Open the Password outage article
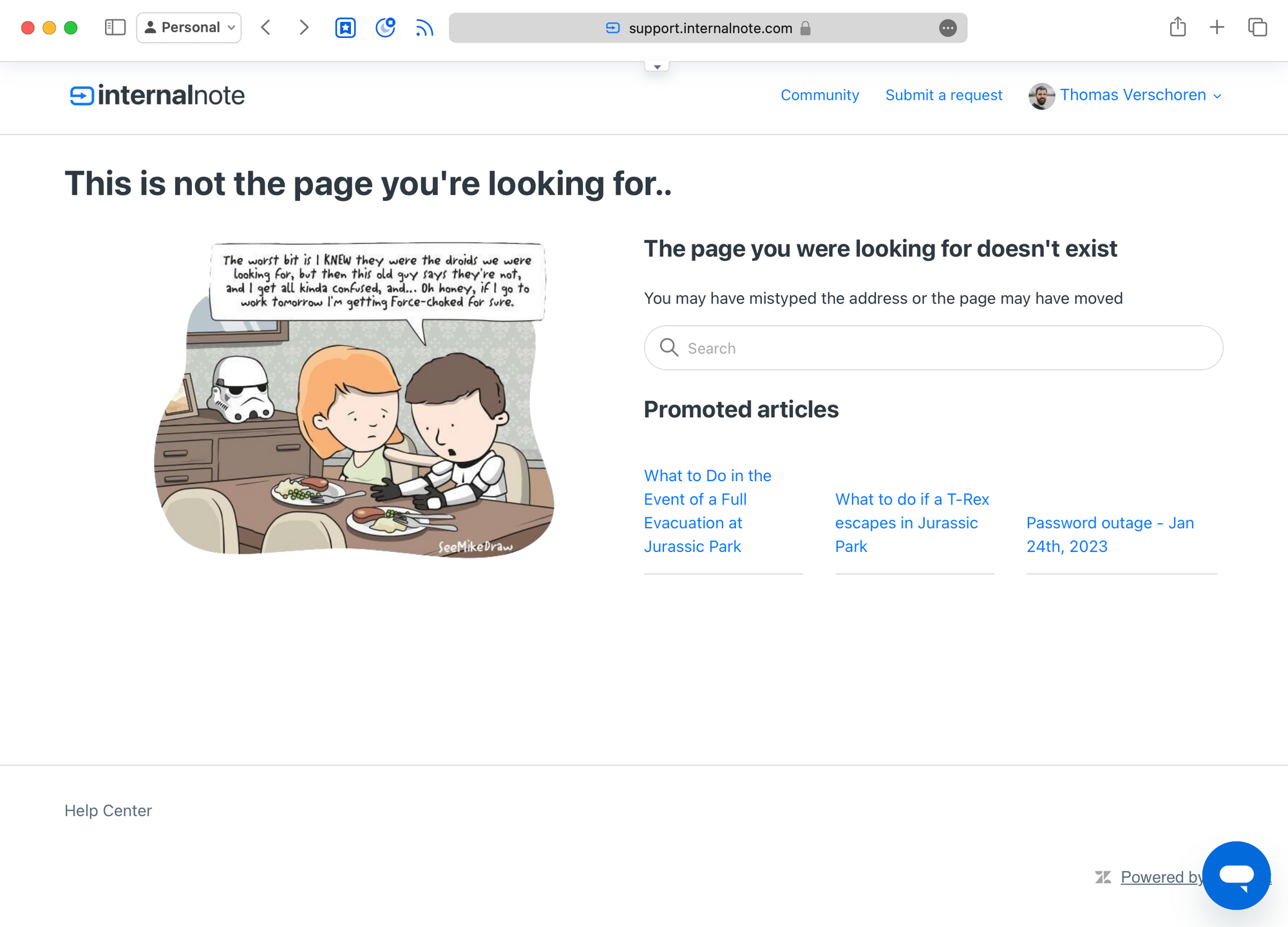 tap(1110, 534)
